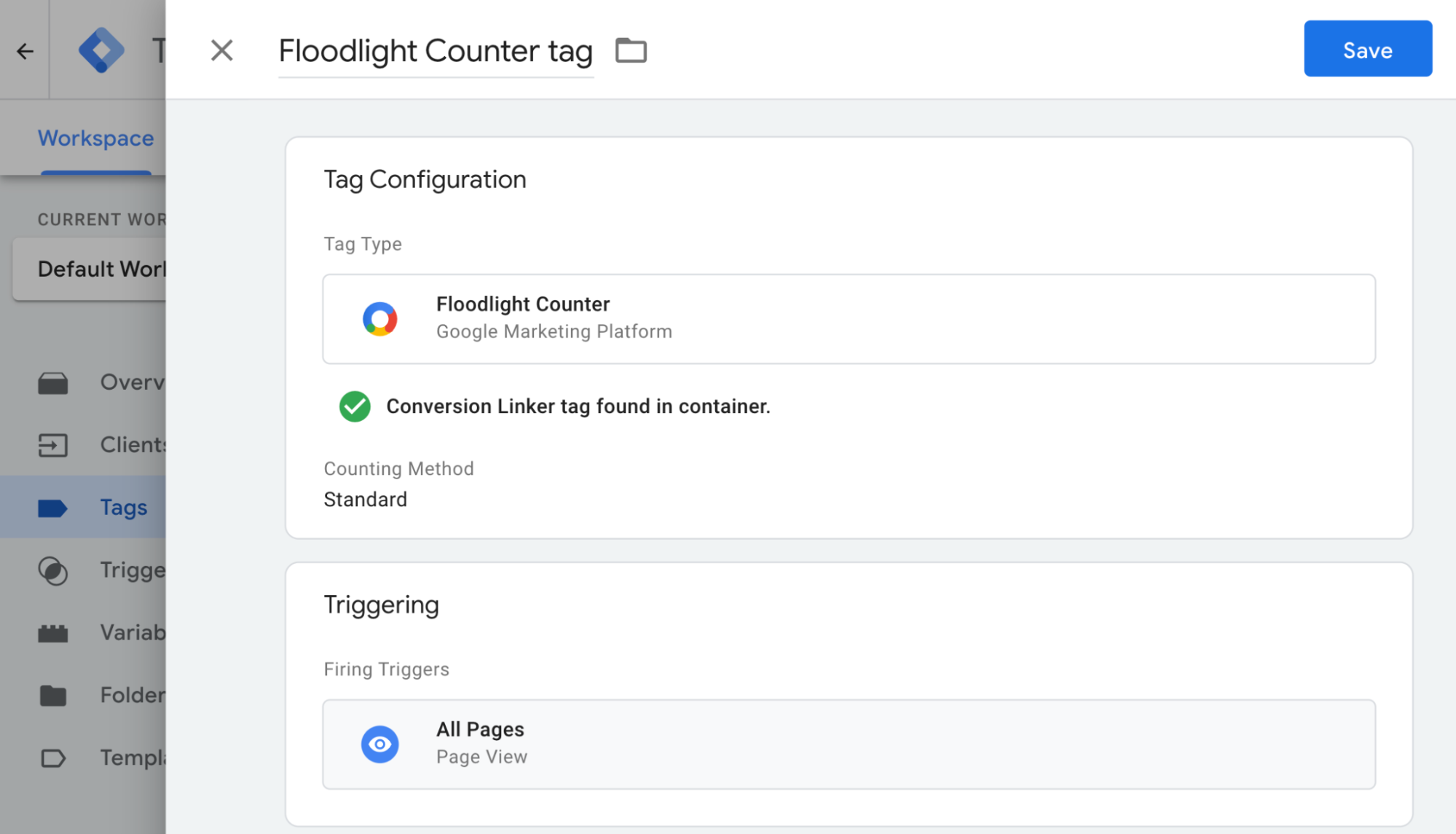Close the Floodlight Counter tag editor
The width and height of the screenshot is (1456, 834).
pyautogui.click(x=221, y=49)
